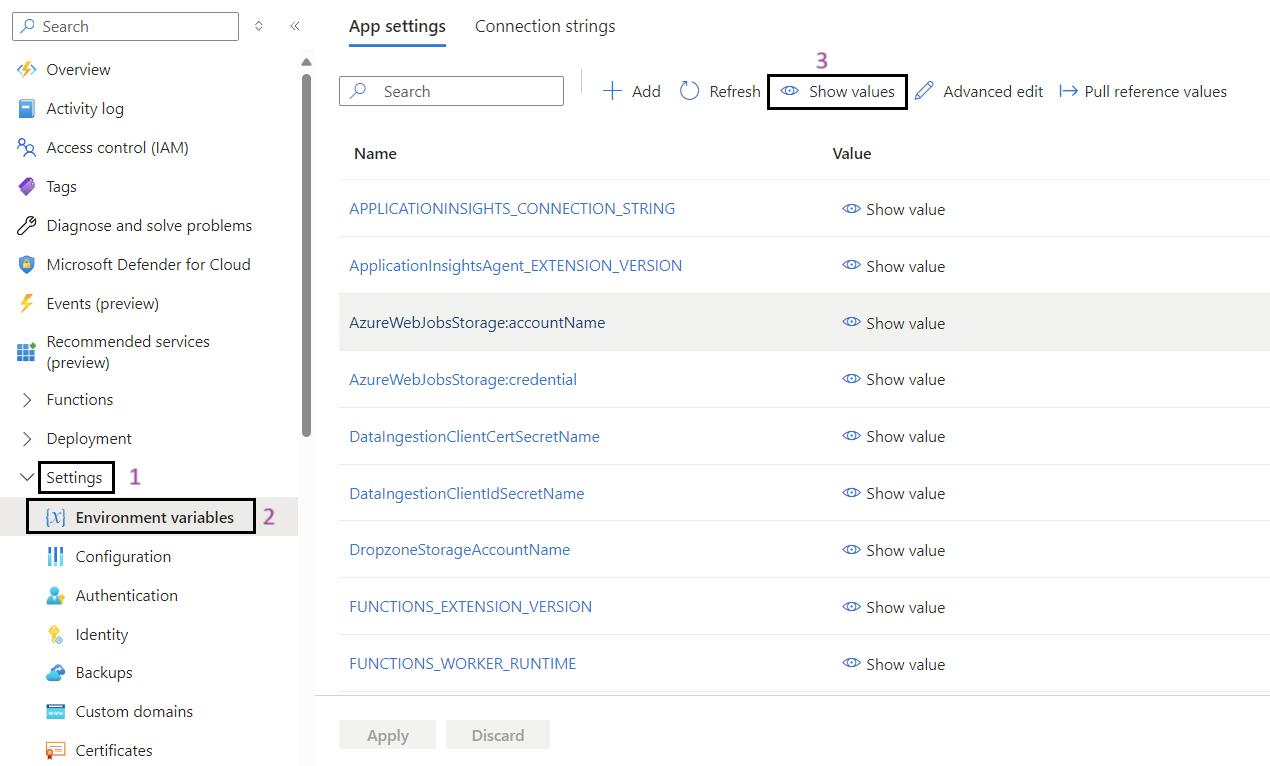Screen dimensions: 1270x766
Task: Toggle Show values for all settings
Action: tap(837, 91)
